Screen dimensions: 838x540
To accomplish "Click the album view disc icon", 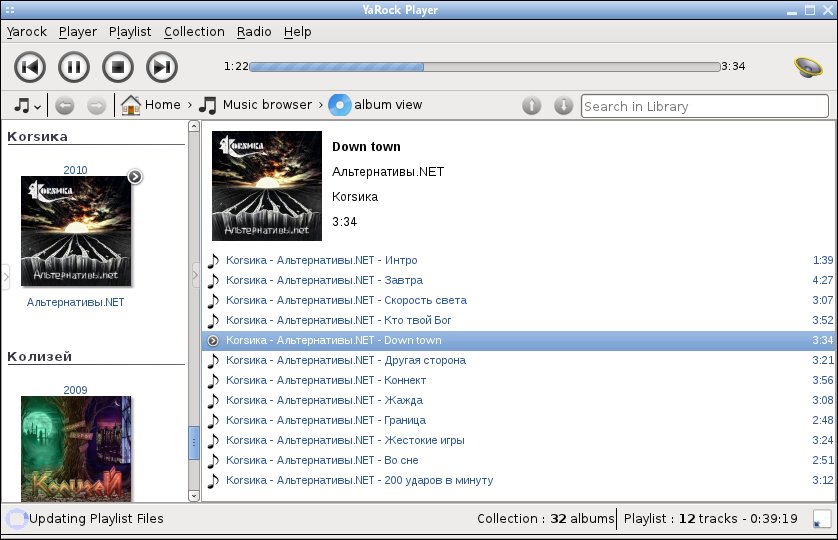I will pos(339,105).
